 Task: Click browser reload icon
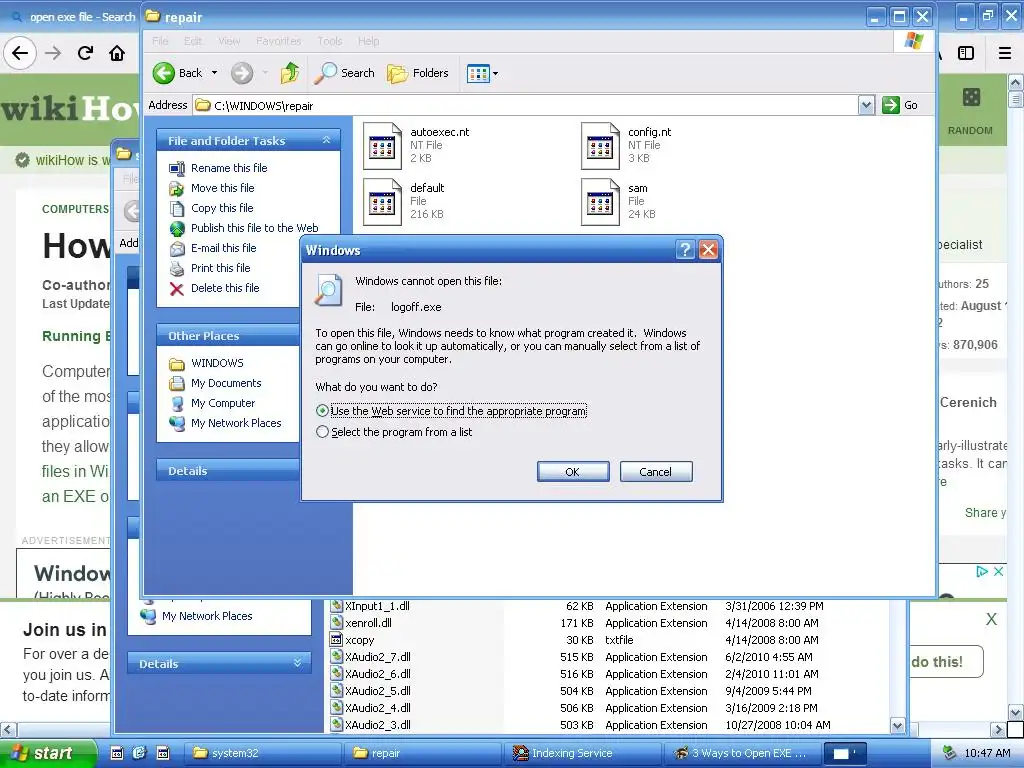click(x=85, y=53)
